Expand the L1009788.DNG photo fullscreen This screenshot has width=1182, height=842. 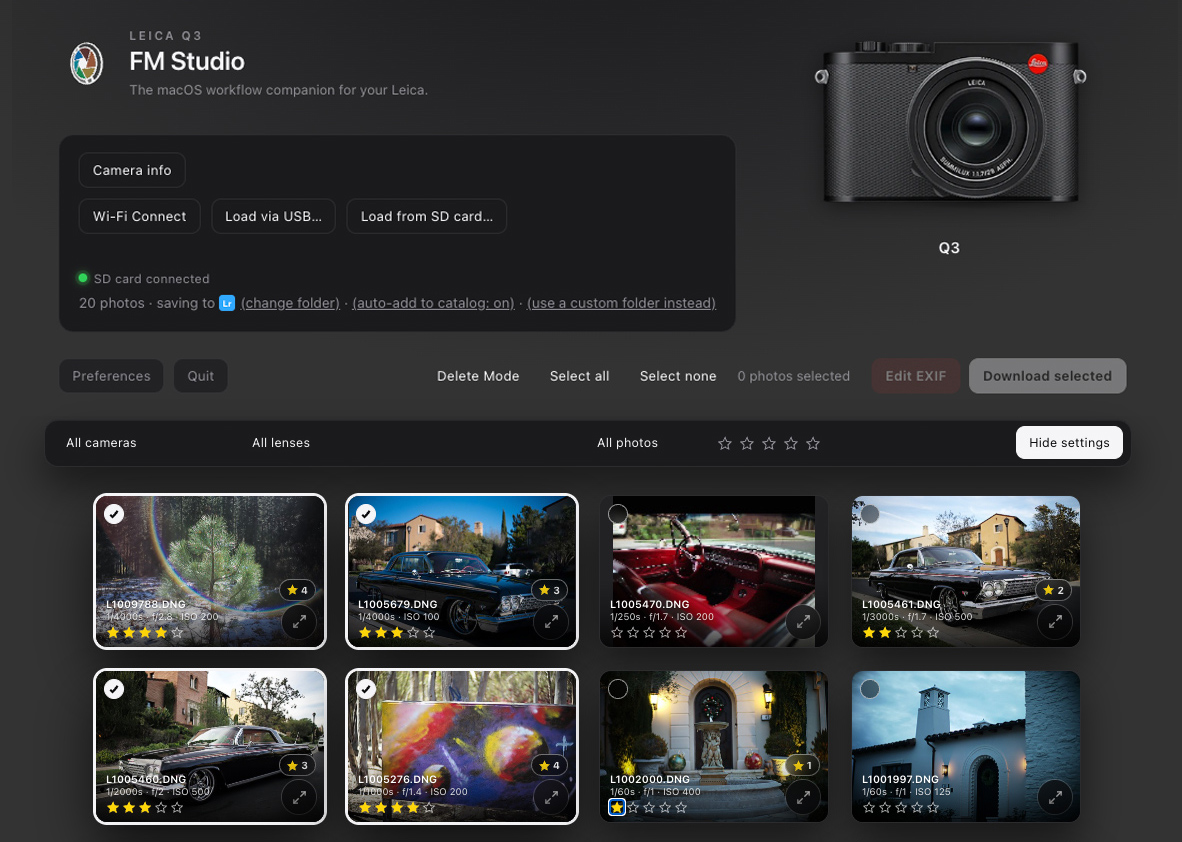click(299, 622)
